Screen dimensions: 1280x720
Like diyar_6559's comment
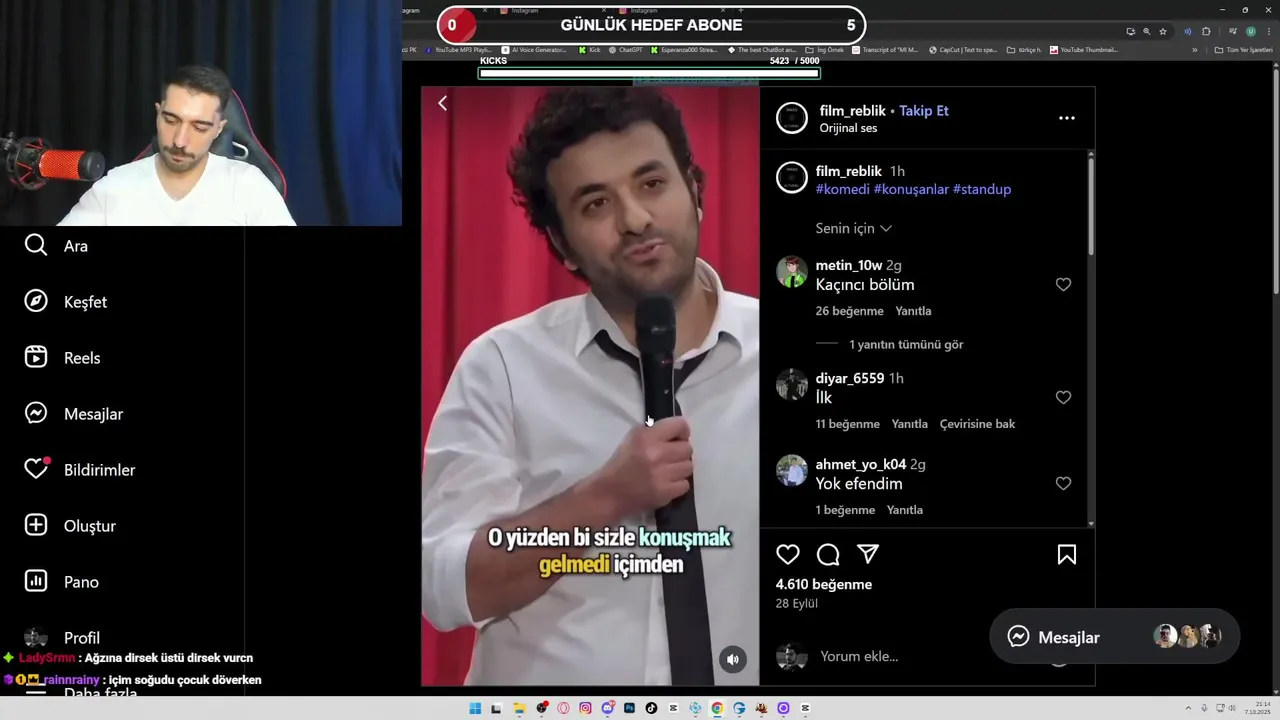1063,398
